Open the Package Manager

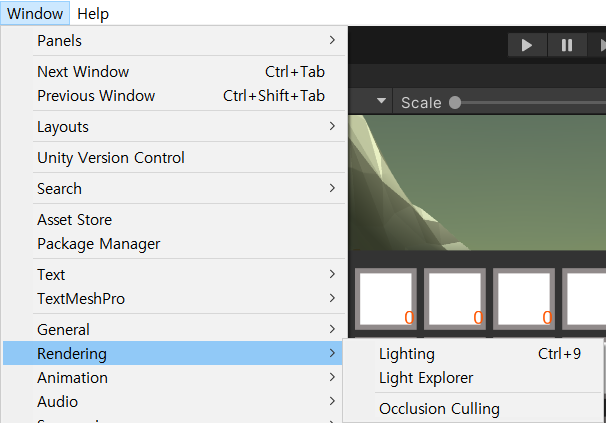click(x=99, y=244)
